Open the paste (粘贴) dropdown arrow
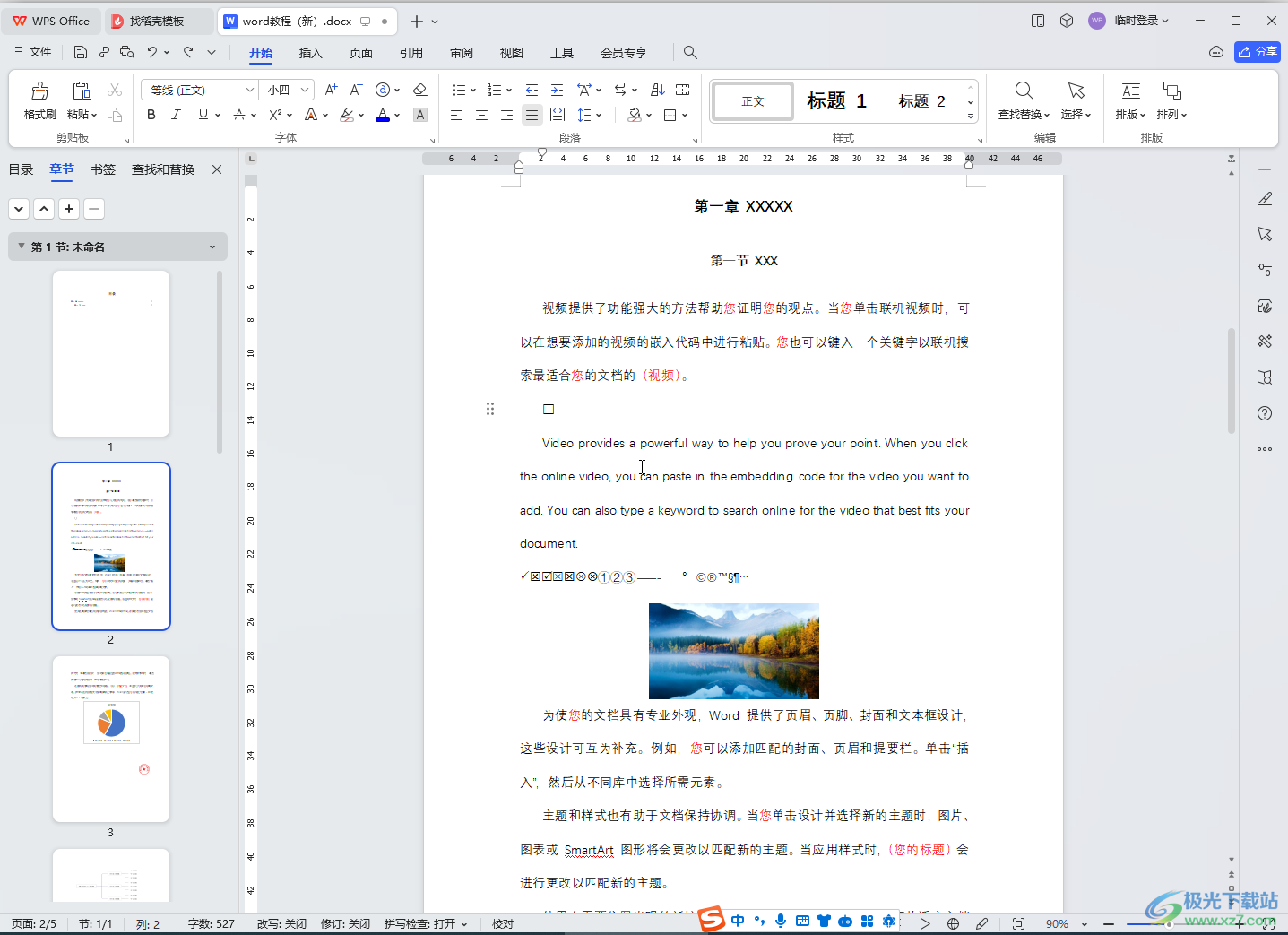Image resolution: width=1288 pixels, height=935 pixels. pos(94,115)
